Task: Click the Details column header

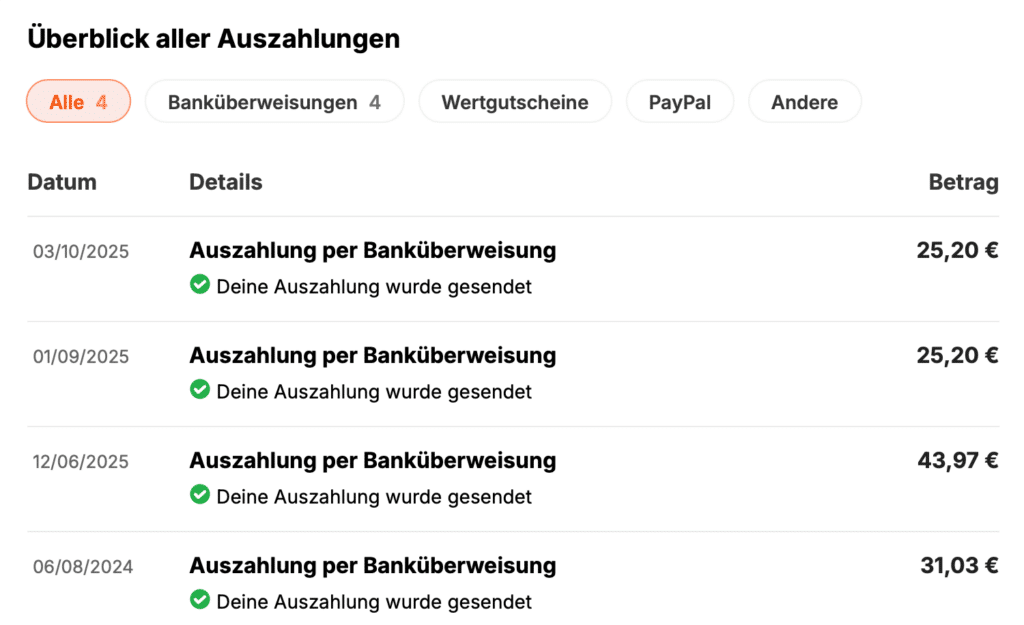Action: [x=226, y=182]
